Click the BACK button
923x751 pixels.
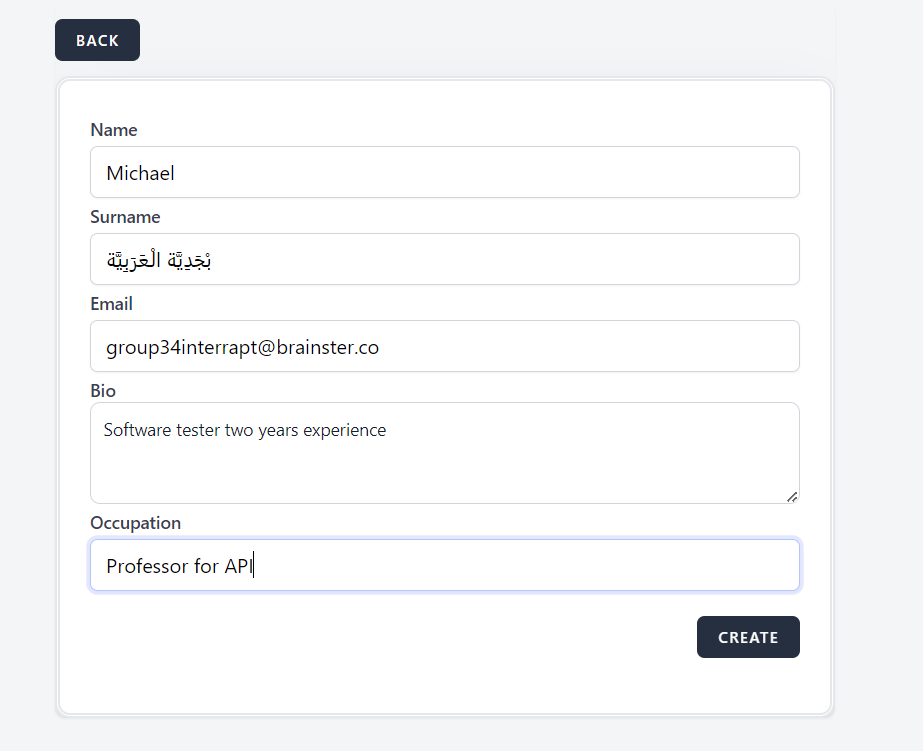click(97, 40)
